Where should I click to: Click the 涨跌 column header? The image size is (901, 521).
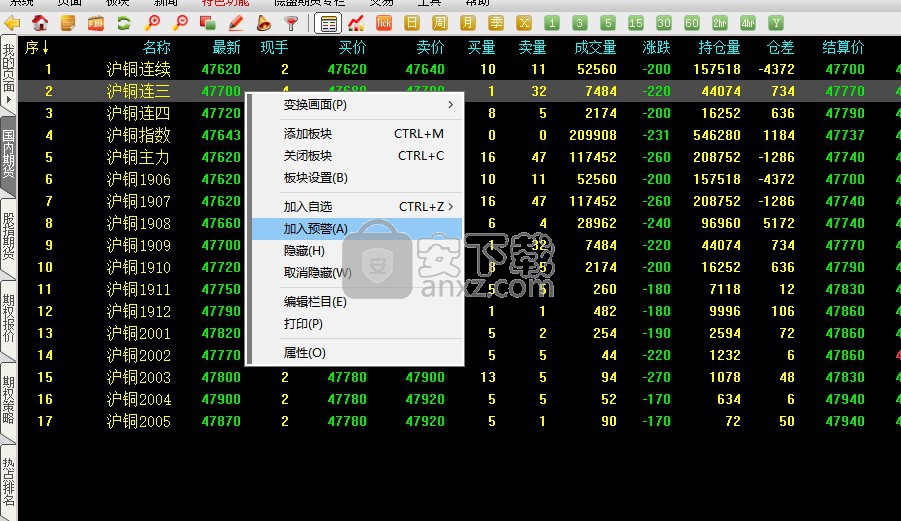point(656,47)
